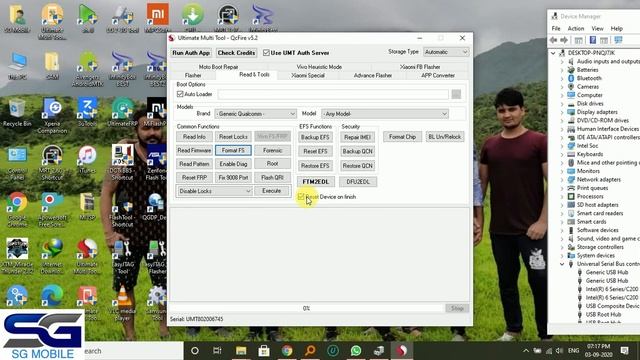Open Control Panel desktop icon
The height and width of the screenshot is (360, 640).
pyautogui.click(x=17, y=162)
